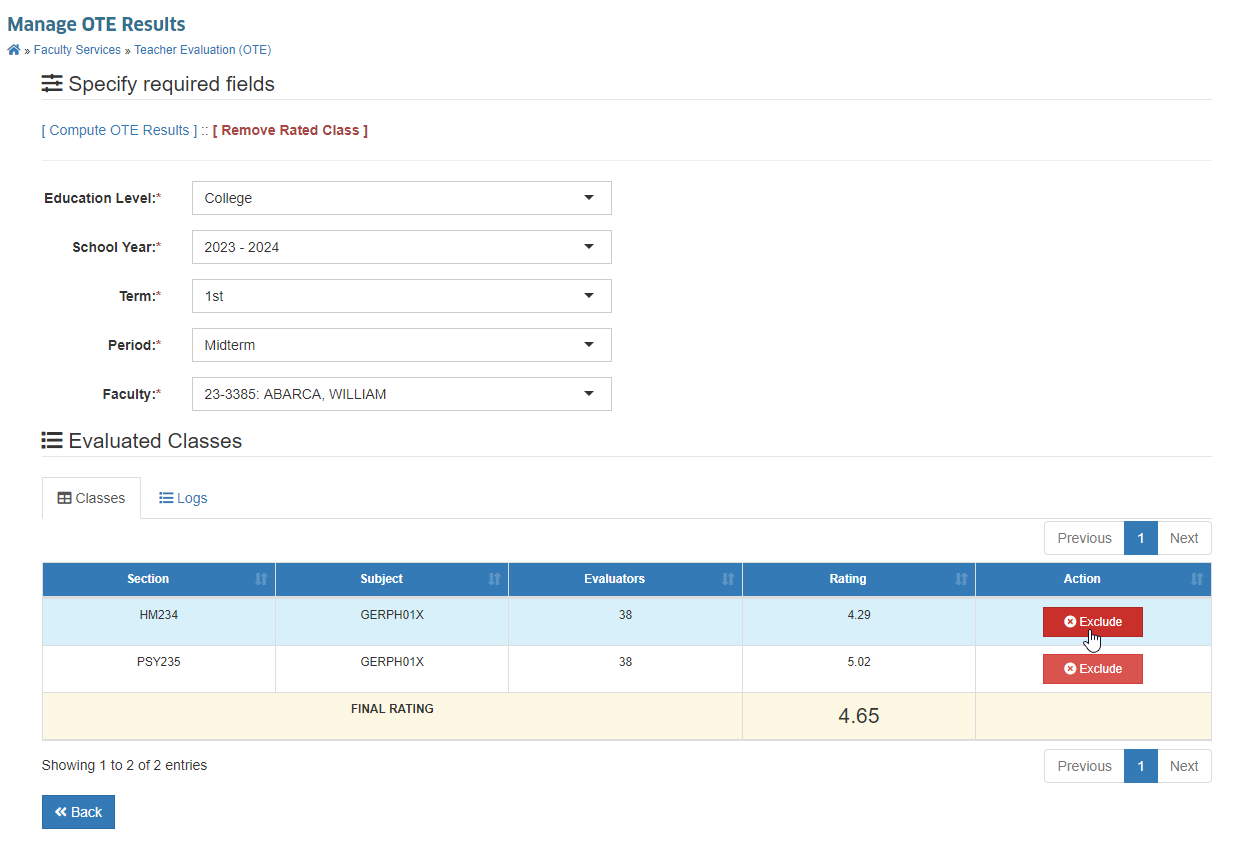The height and width of the screenshot is (842, 1247).
Task: Open the Compute OTE Results link
Action: pos(119,130)
